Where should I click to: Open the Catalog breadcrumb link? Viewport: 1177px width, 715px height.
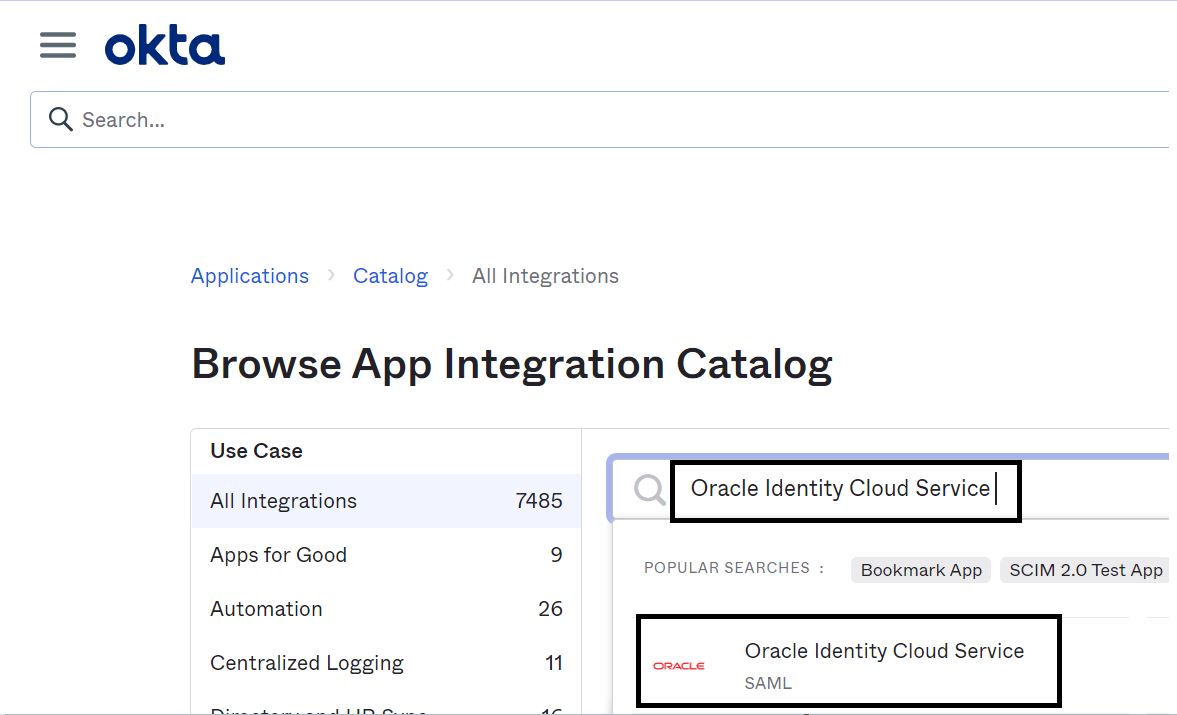coord(390,276)
